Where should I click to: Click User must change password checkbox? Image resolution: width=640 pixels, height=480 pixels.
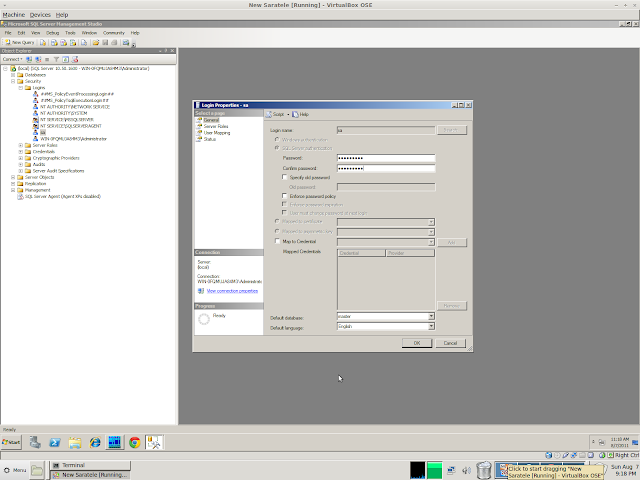pyautogui.click(x=284, y=213)
